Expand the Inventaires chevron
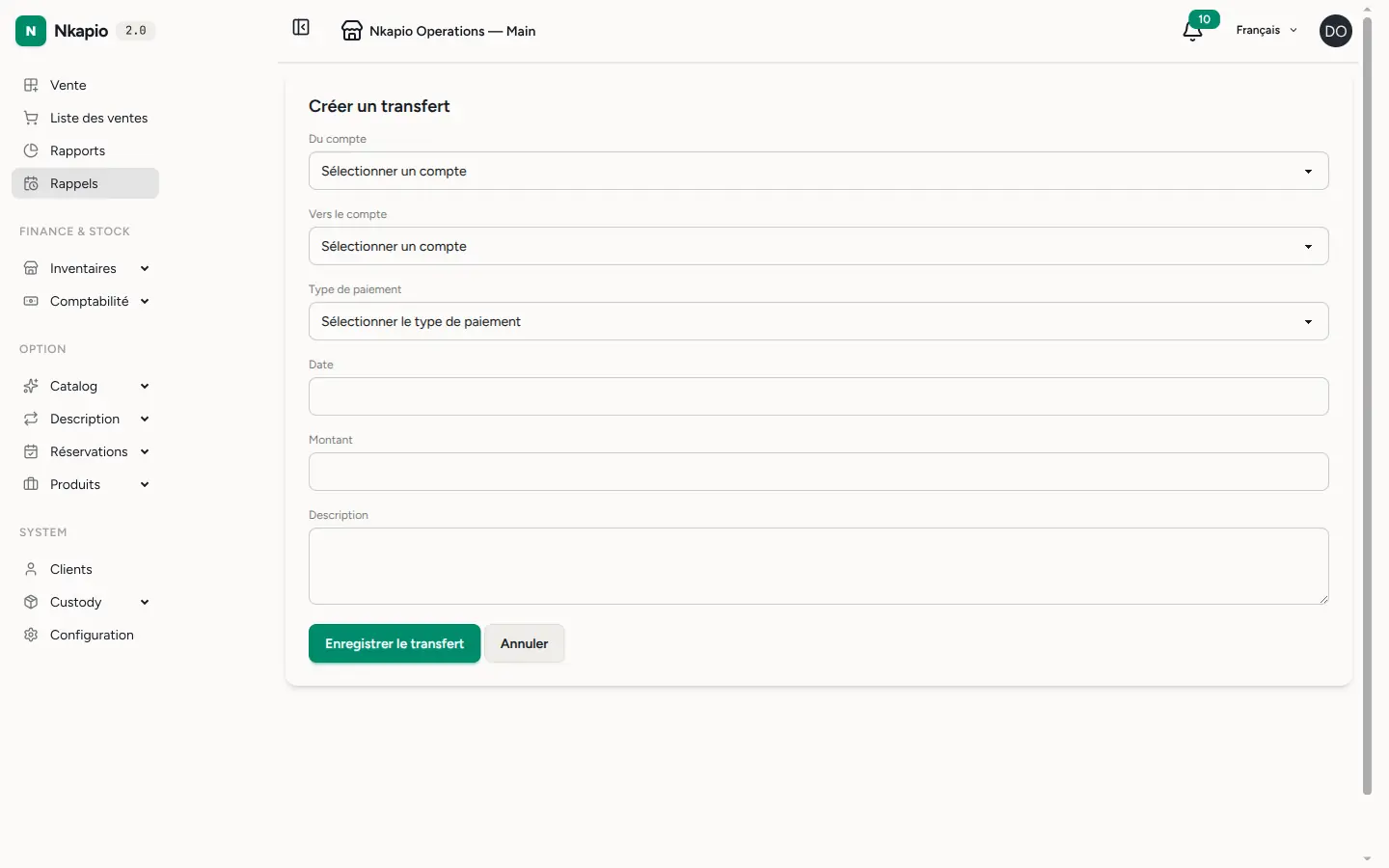Screen dimensions: 1389x868 (145, 268)
